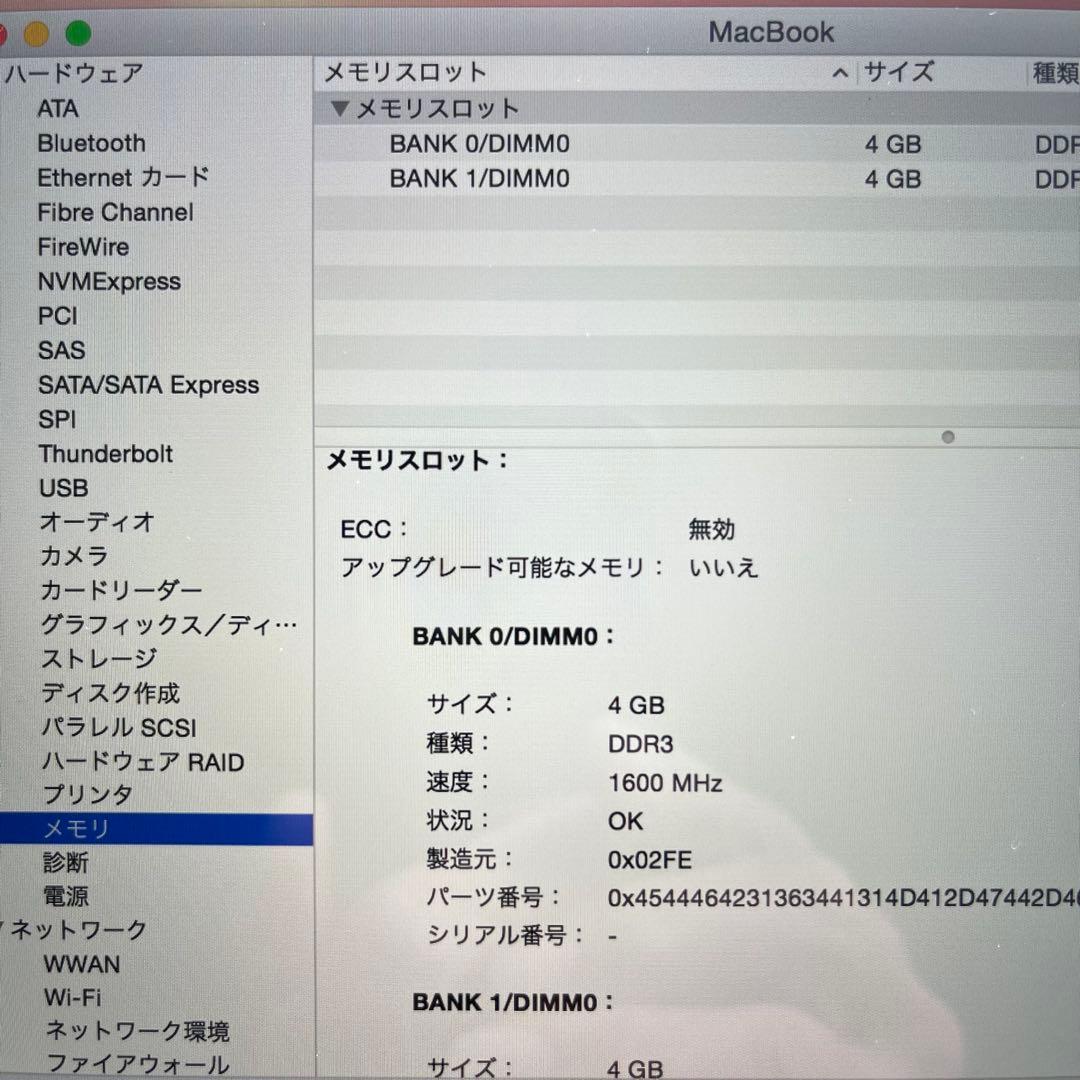Image resolution: width=1080 pixels, height=1080 pixels.
Task: Open the Bluetooth hardware section
Action: 91,143
